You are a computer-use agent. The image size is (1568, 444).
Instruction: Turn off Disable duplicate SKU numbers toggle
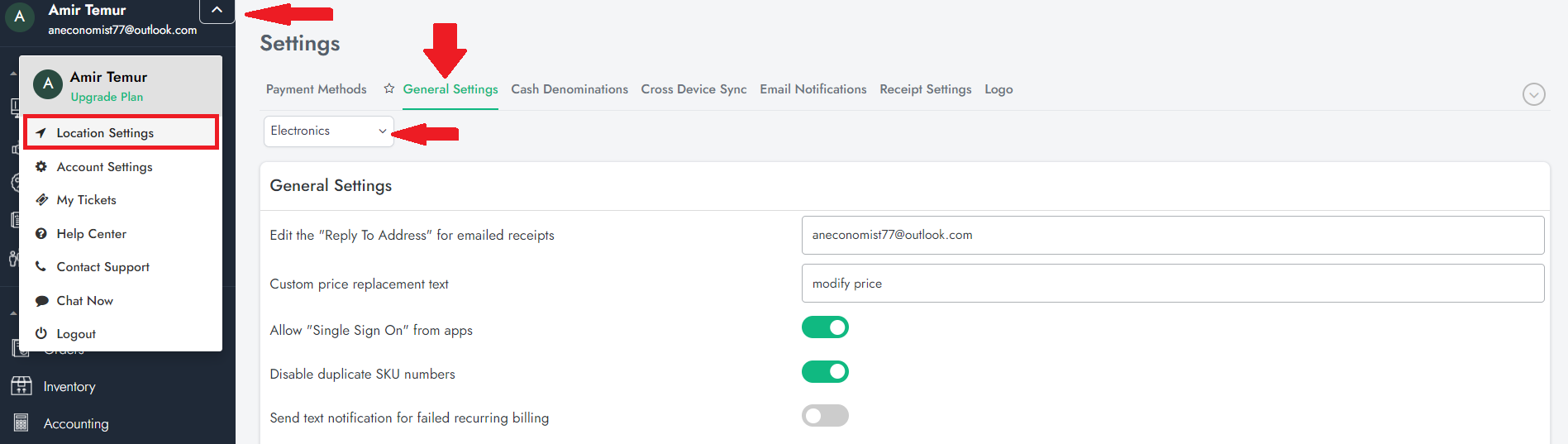pyautogui.click(x=824, y=372)
